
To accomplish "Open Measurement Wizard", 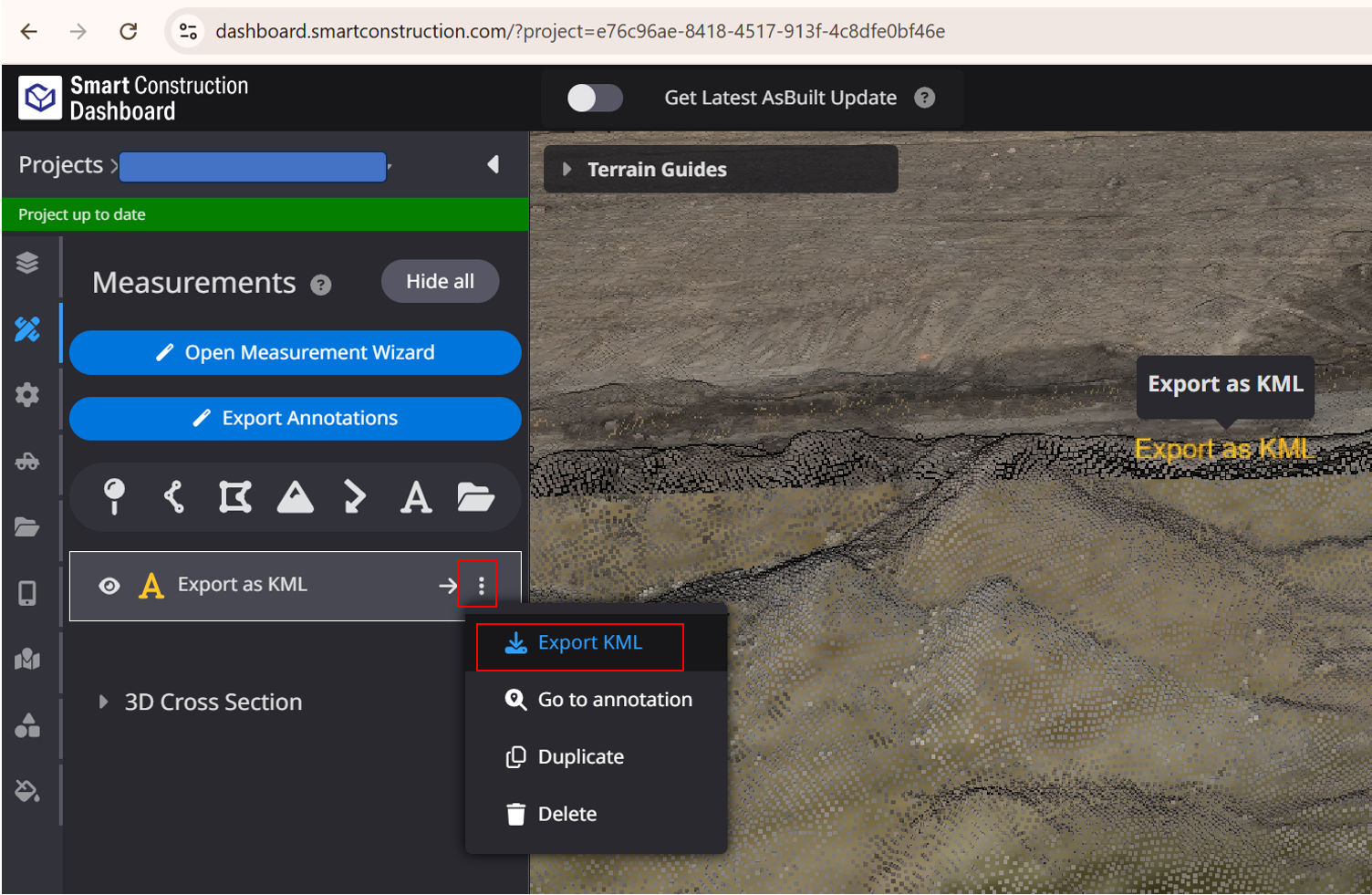I will [295, 352].
